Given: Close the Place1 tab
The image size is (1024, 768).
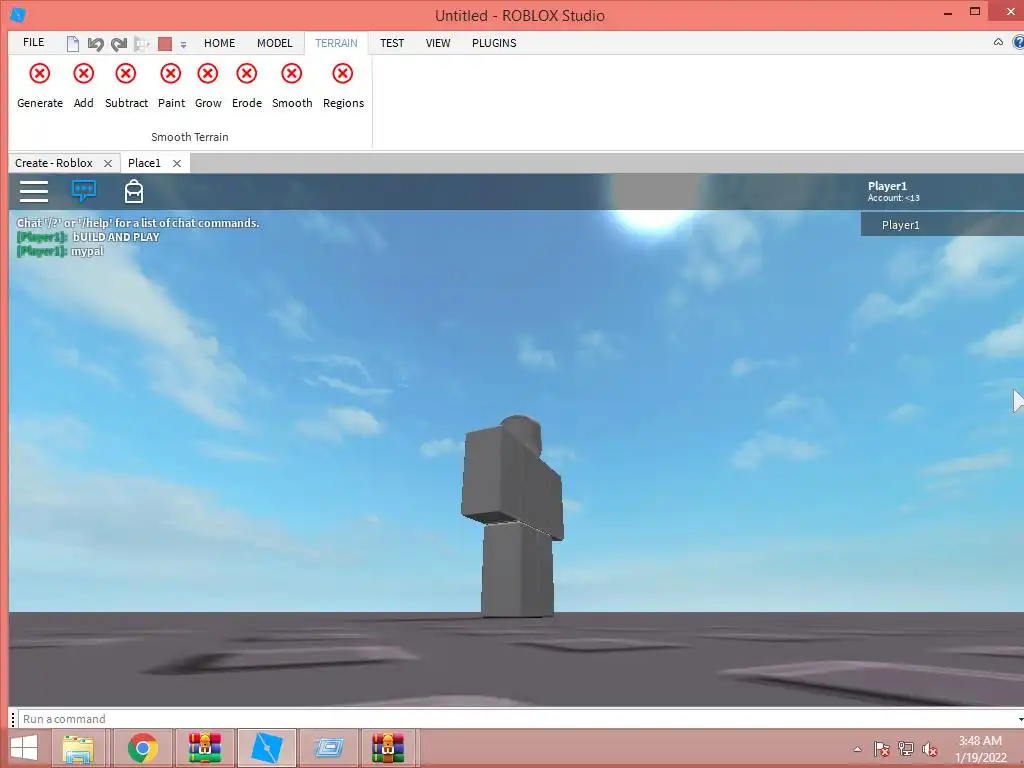Looking at the screenshot, I should click(177, 163).
